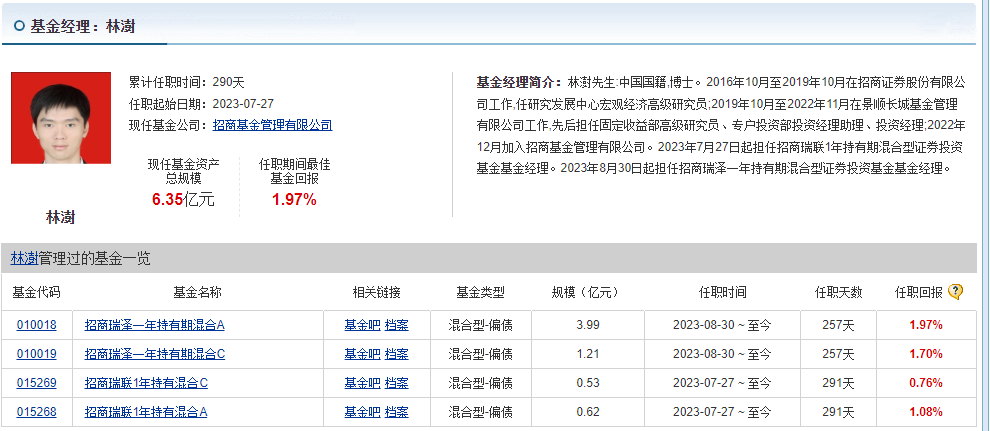Open the 招商基金管理有限公司 company link

272,125
